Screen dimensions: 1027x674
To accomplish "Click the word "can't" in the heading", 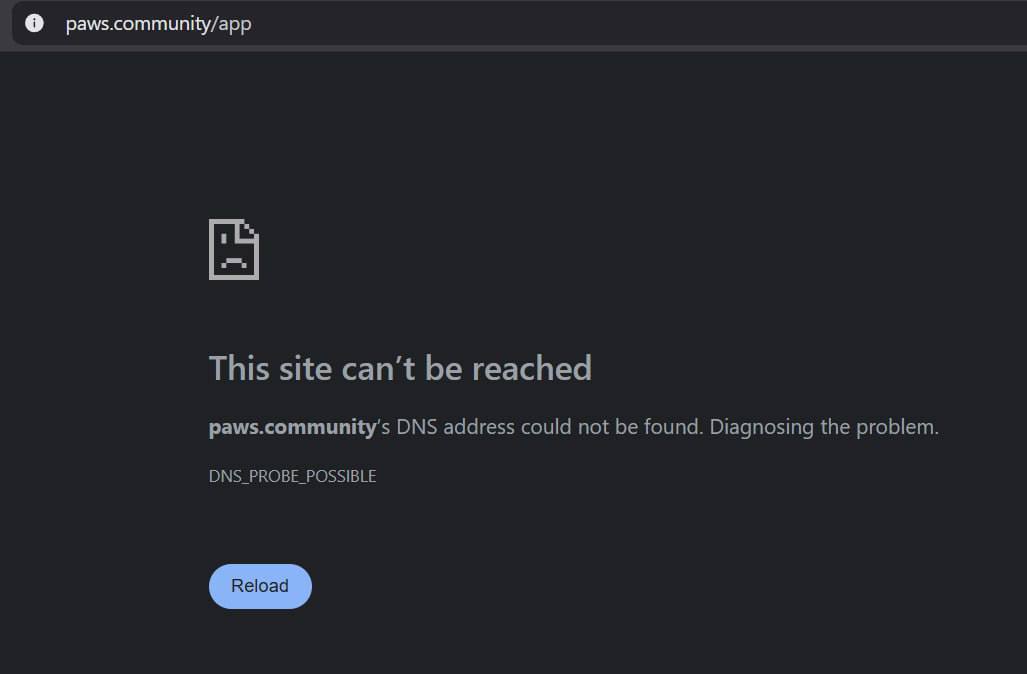I will tap(379, 368).
